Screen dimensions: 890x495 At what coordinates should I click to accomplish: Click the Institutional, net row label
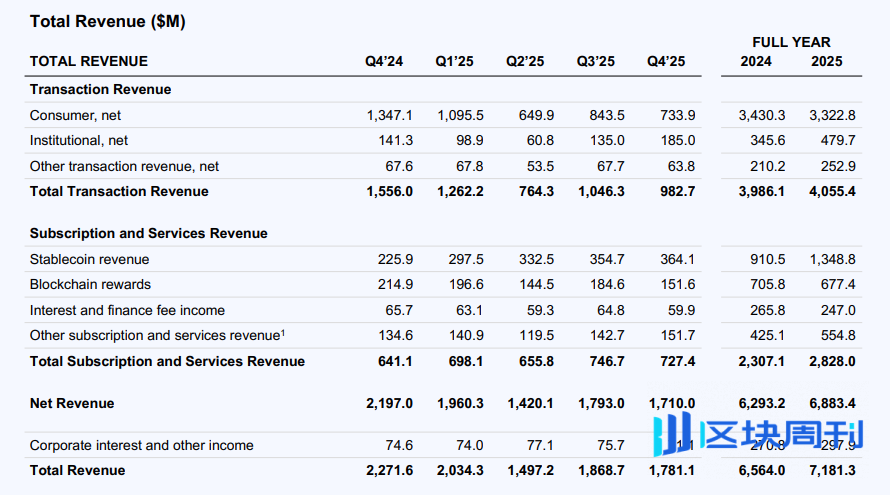coord(79,141)
